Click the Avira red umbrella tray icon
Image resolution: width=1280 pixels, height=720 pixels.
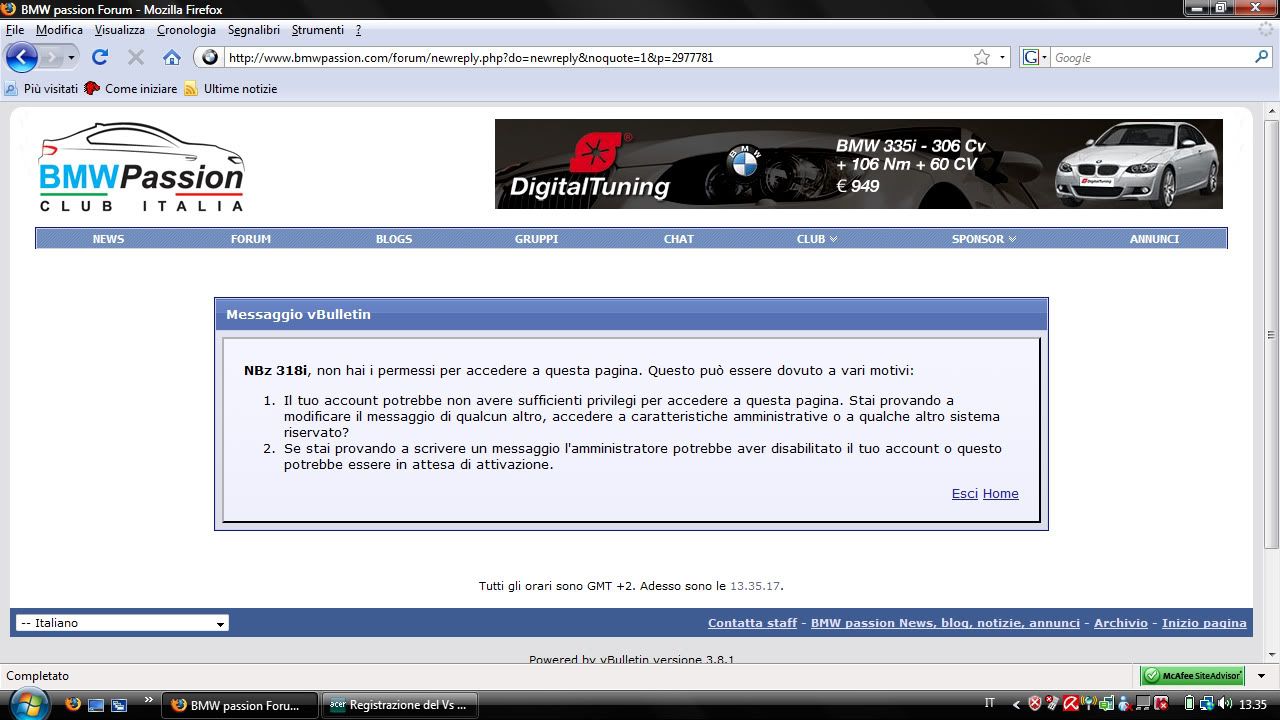click(1071, 704)
